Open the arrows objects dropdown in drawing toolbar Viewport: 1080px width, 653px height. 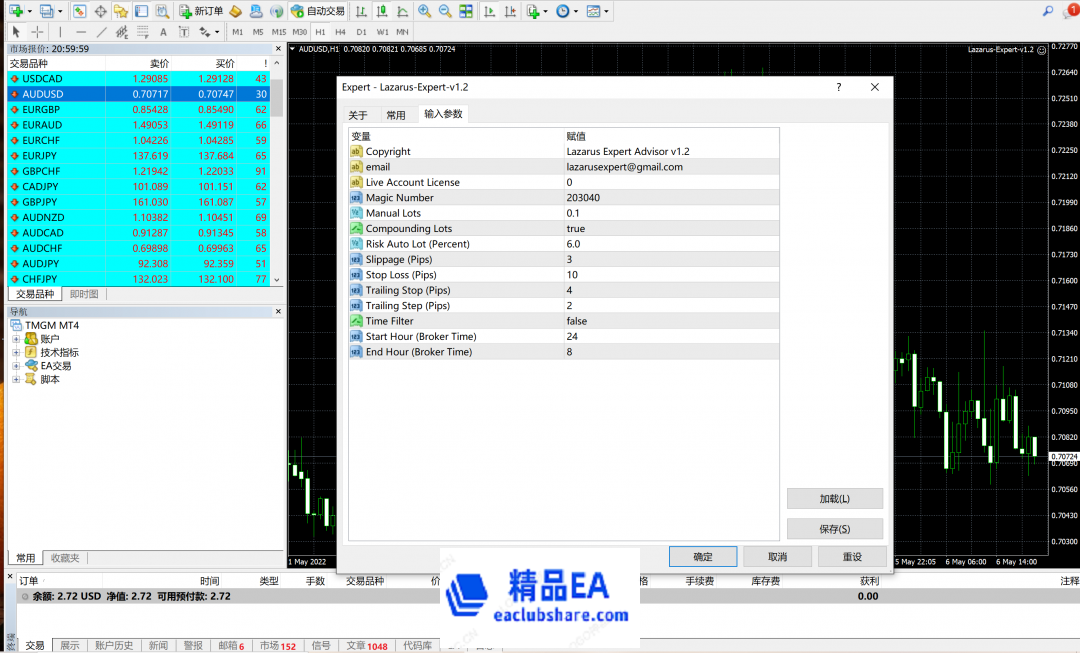click(217, 32)
